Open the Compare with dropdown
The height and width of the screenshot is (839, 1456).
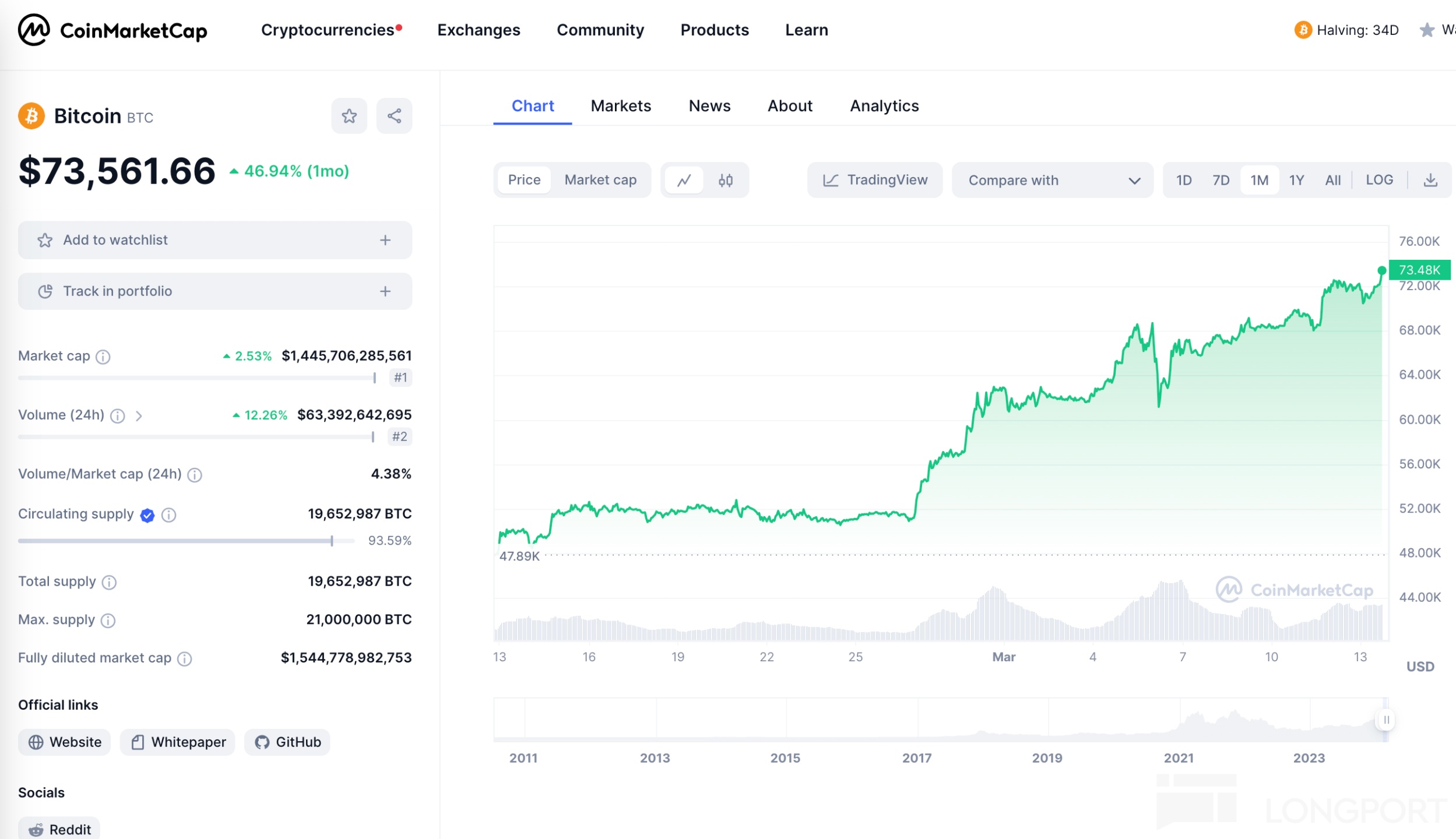pos(1053,180)
